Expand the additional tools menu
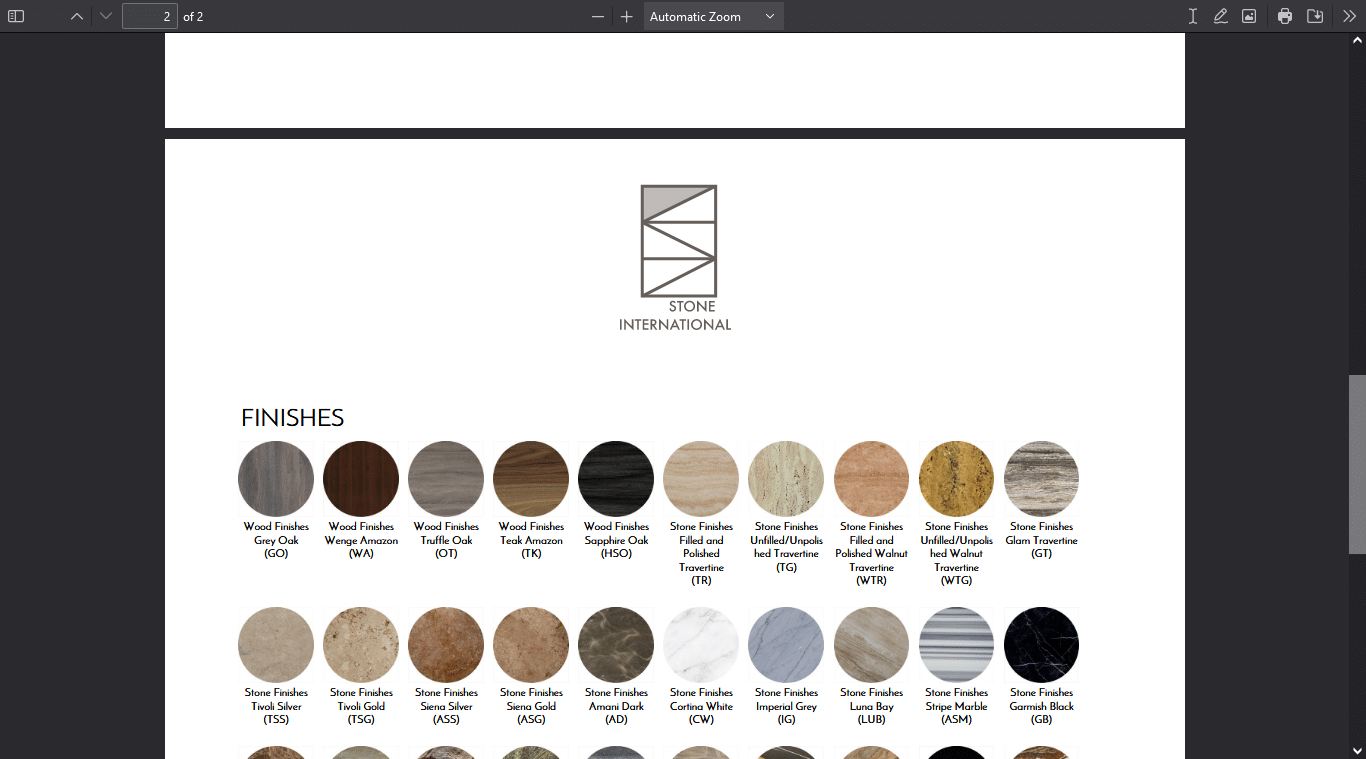Screen dimensions: 1366x759 click(1349, 16)
